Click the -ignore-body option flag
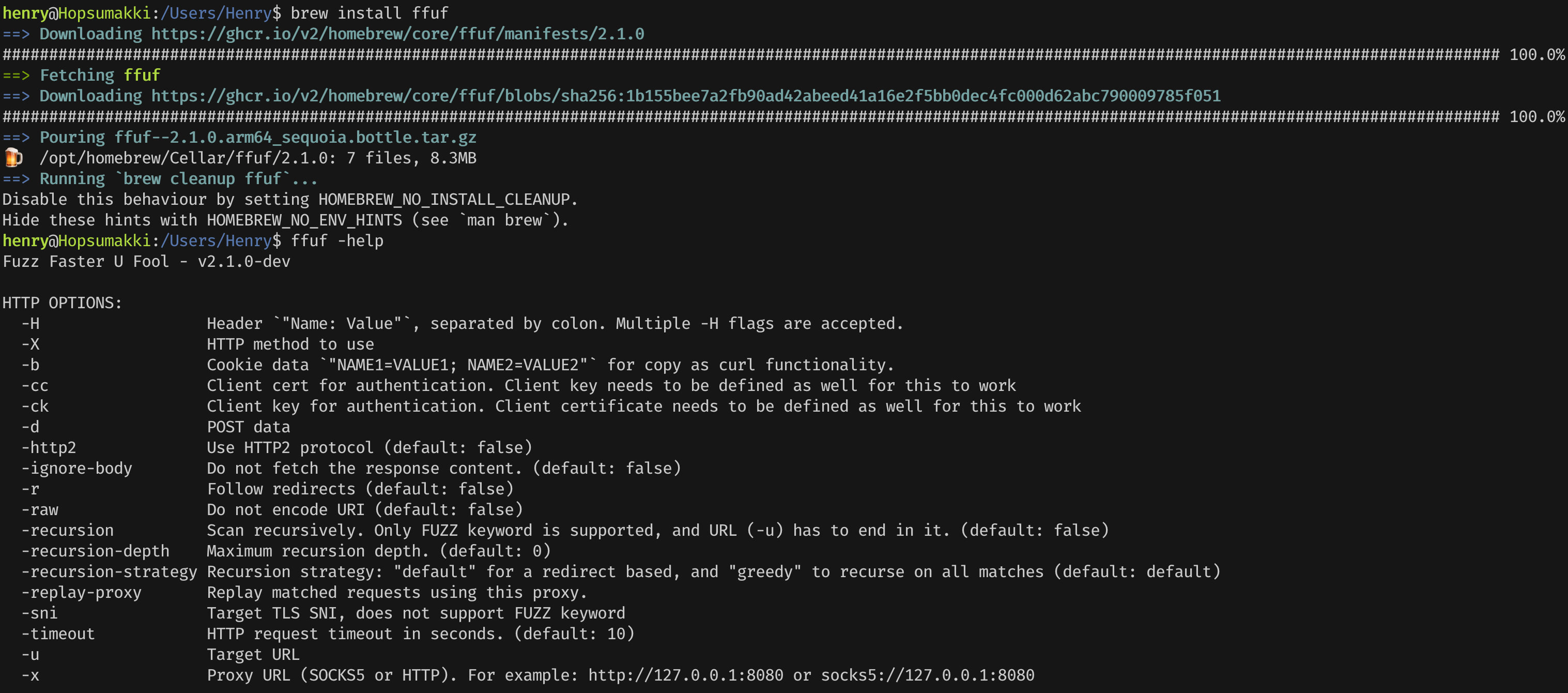This screenshot has height=693, width=1568. (76, 468)
